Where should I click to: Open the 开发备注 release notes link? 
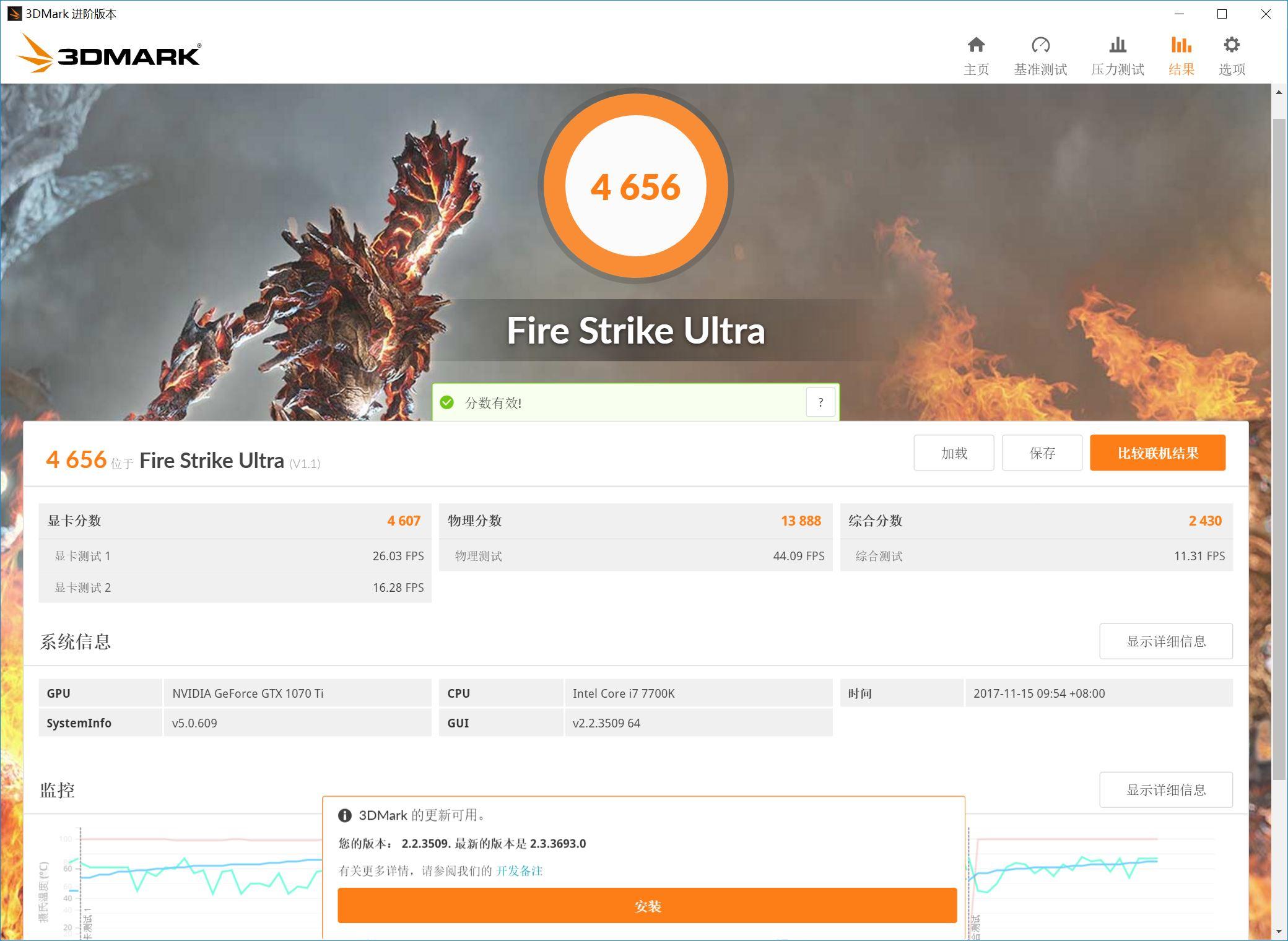pos(519,871)
